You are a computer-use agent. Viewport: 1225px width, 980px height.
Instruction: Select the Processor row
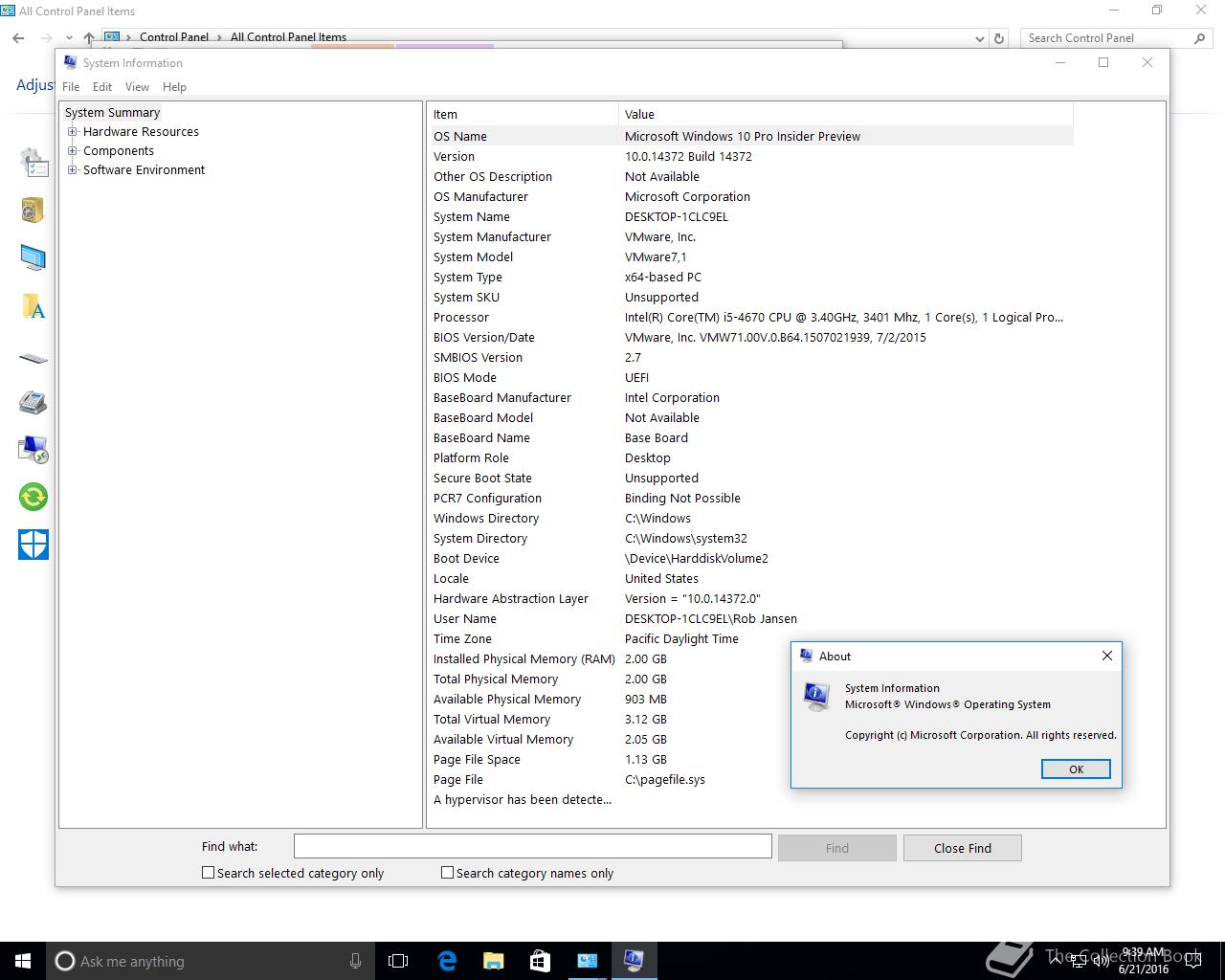pos(751,317)
